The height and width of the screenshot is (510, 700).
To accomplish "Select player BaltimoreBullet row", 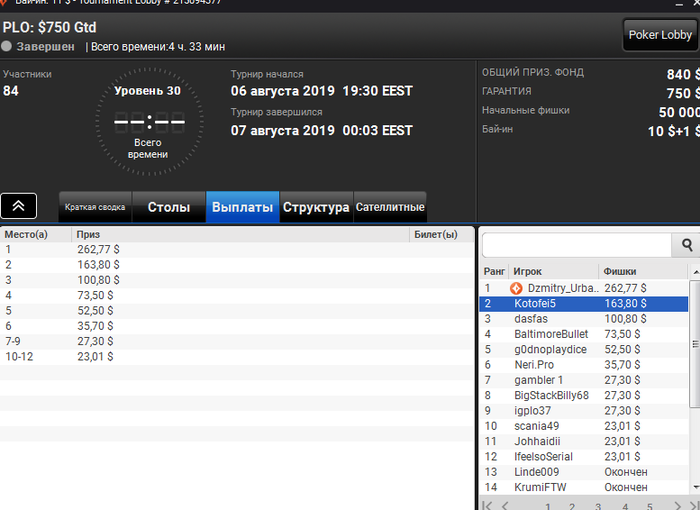I will [x=584, y=334].
